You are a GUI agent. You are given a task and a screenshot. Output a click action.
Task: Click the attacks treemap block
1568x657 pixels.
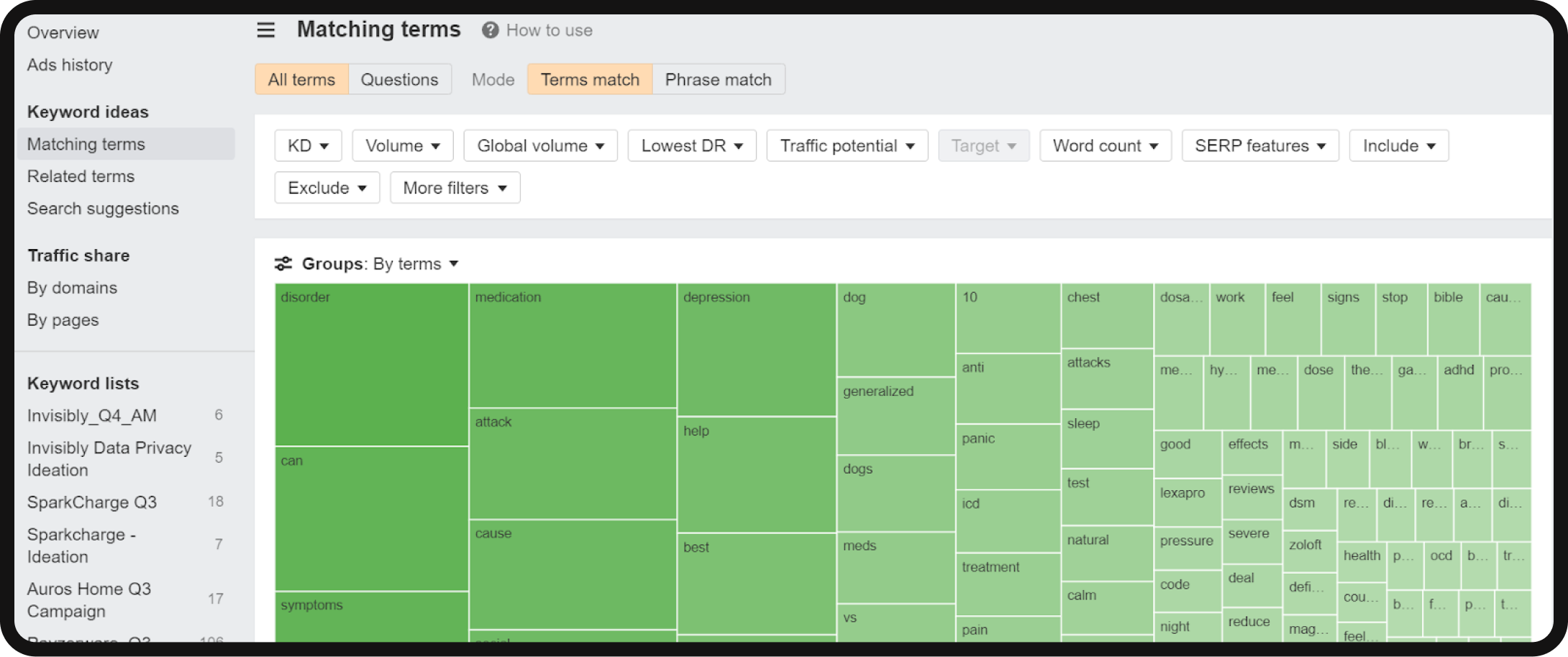1108,379
